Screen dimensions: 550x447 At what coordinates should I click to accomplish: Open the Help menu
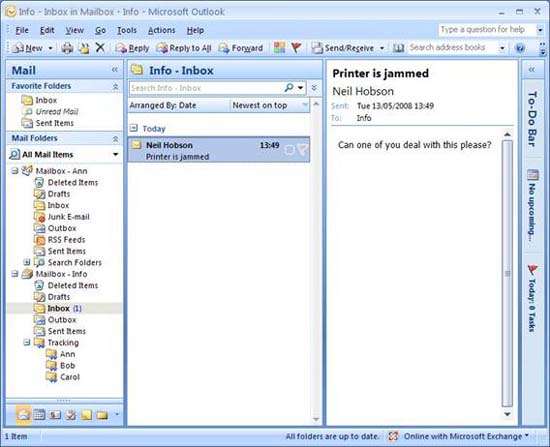pyautogui.click(x=195, y=31)
